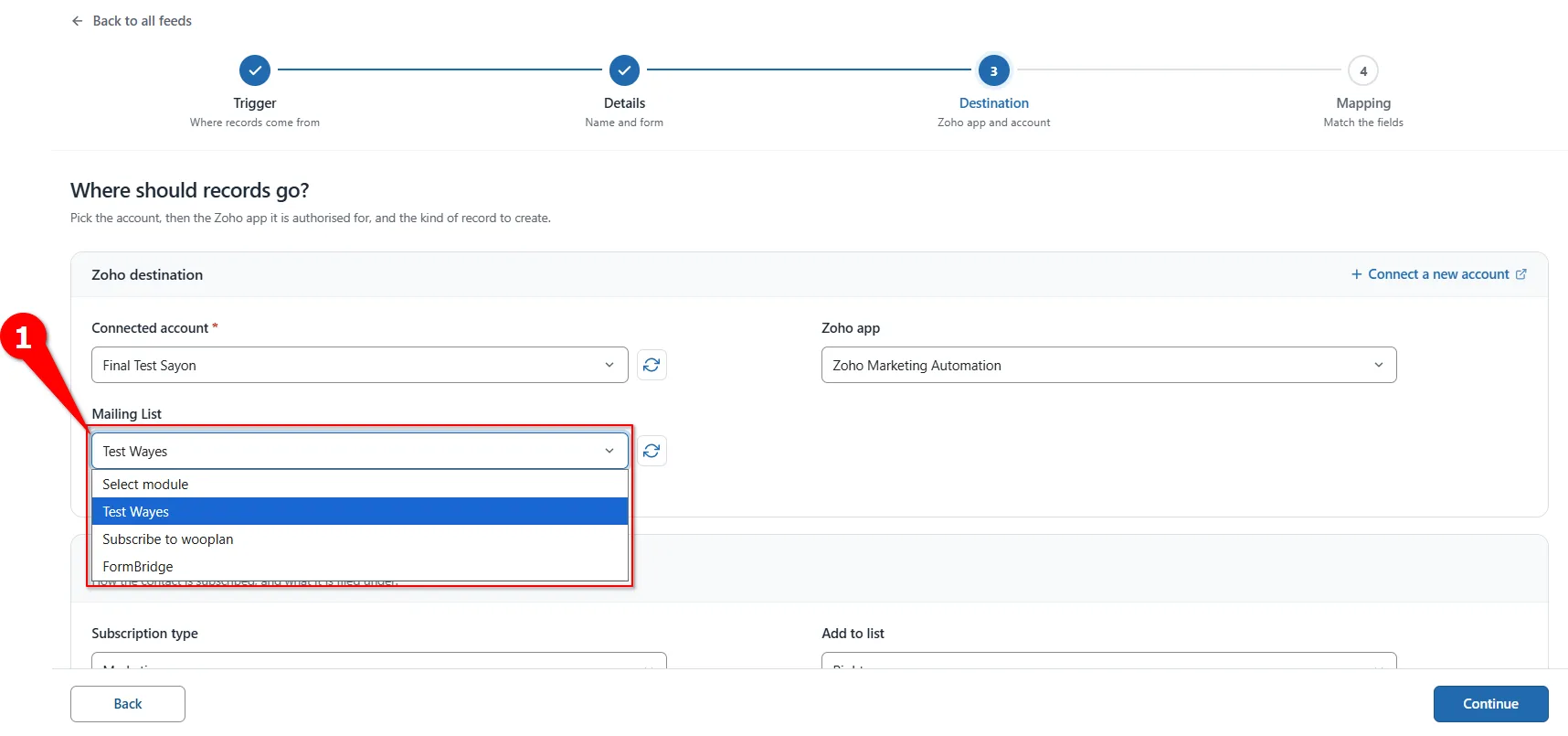Choose the Select module option

coord(360,484)
